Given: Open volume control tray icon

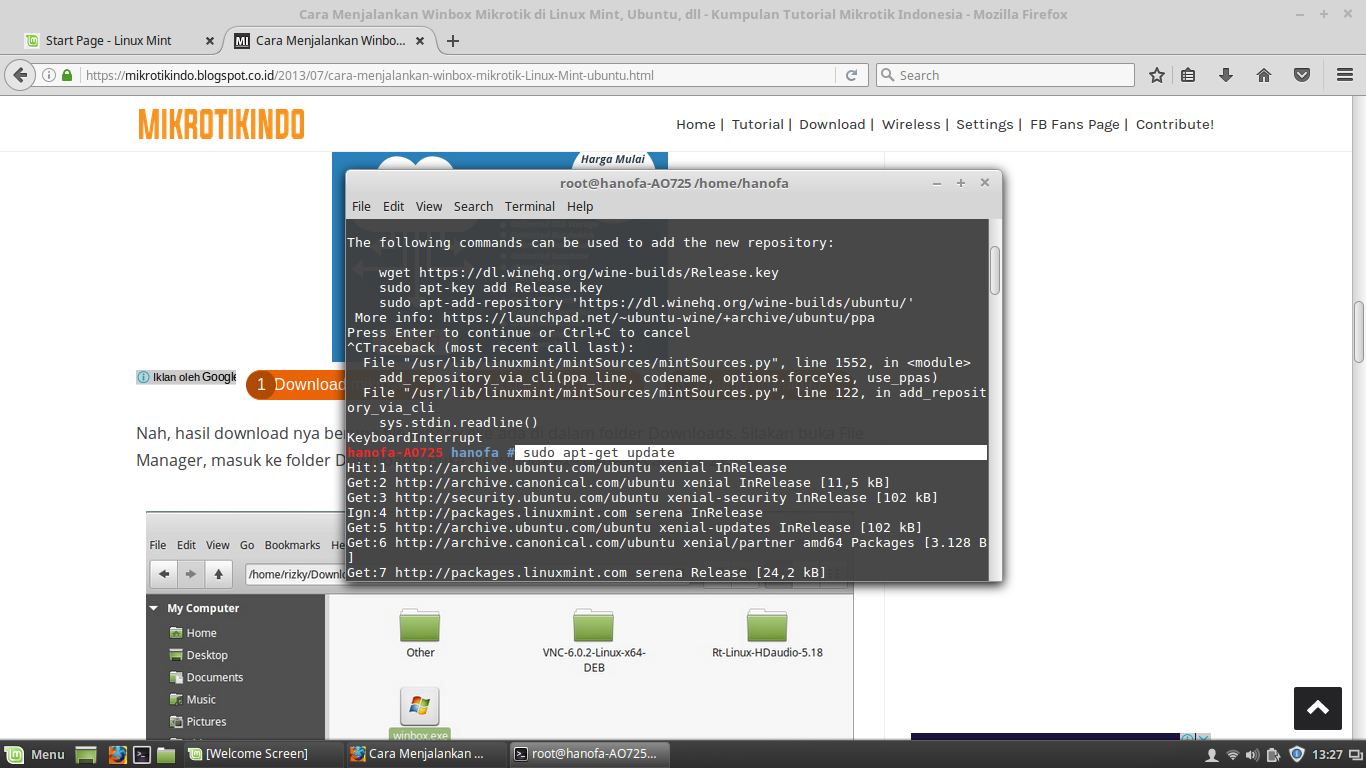Looking at the screenshot, I should (1254, 754).
